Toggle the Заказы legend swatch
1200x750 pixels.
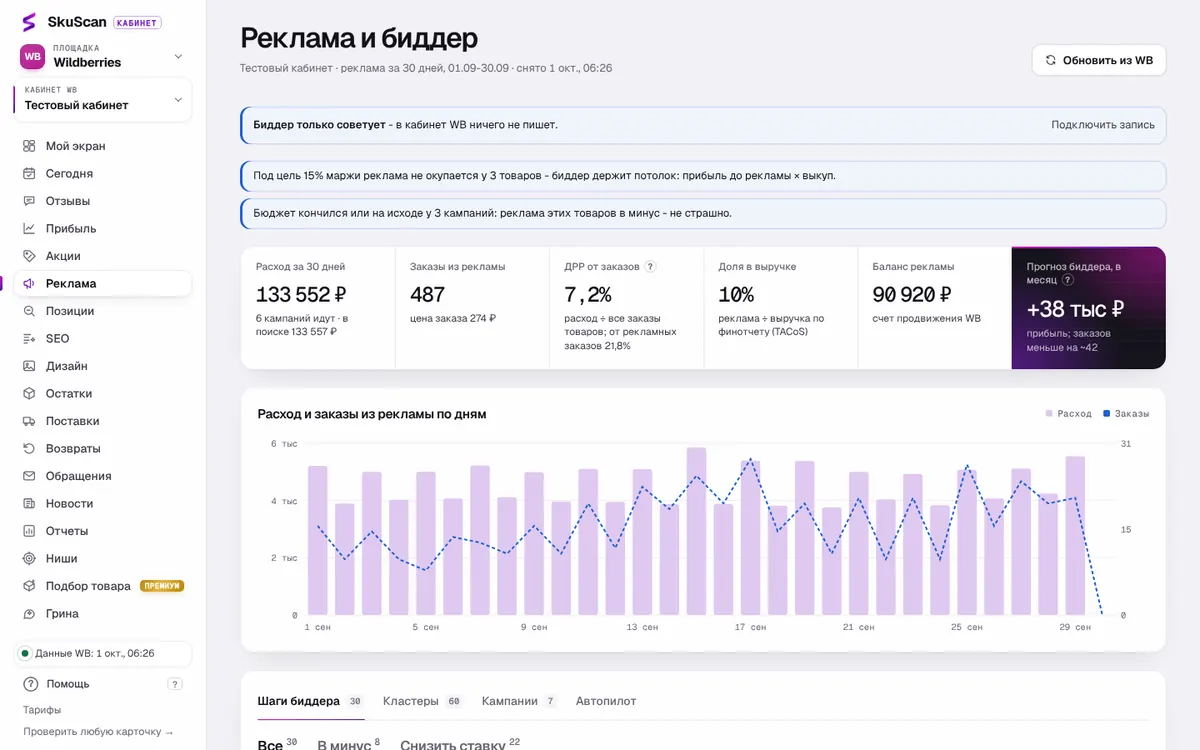click(x=1107, y=413)
